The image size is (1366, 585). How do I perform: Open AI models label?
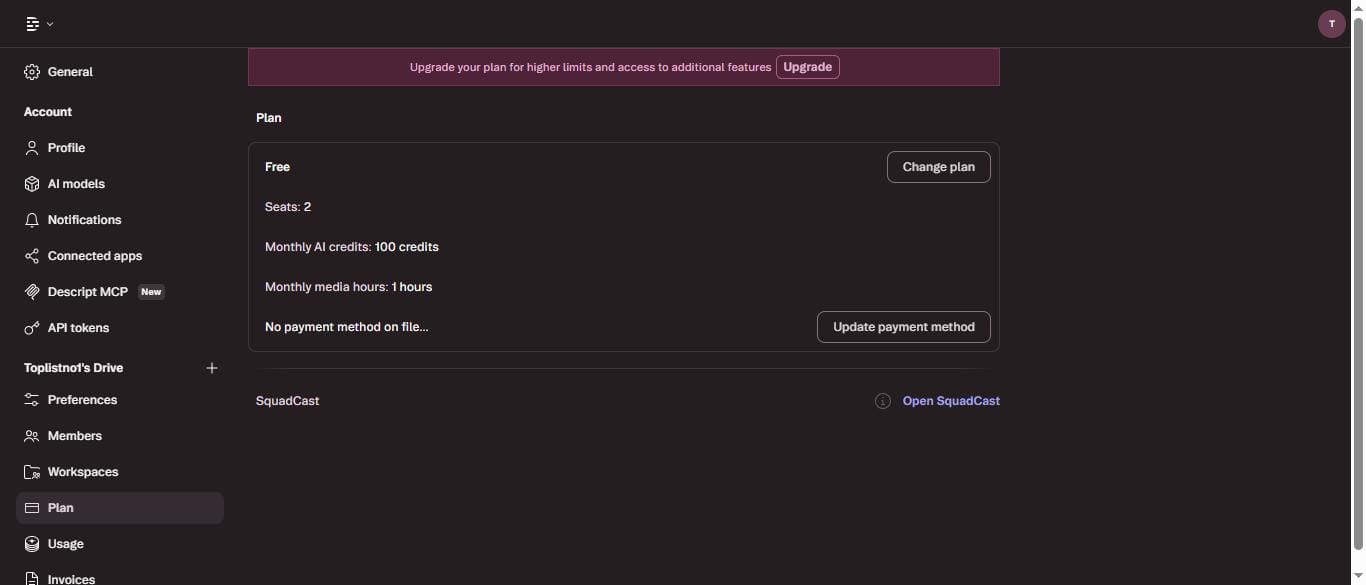[x=76, y=184]
